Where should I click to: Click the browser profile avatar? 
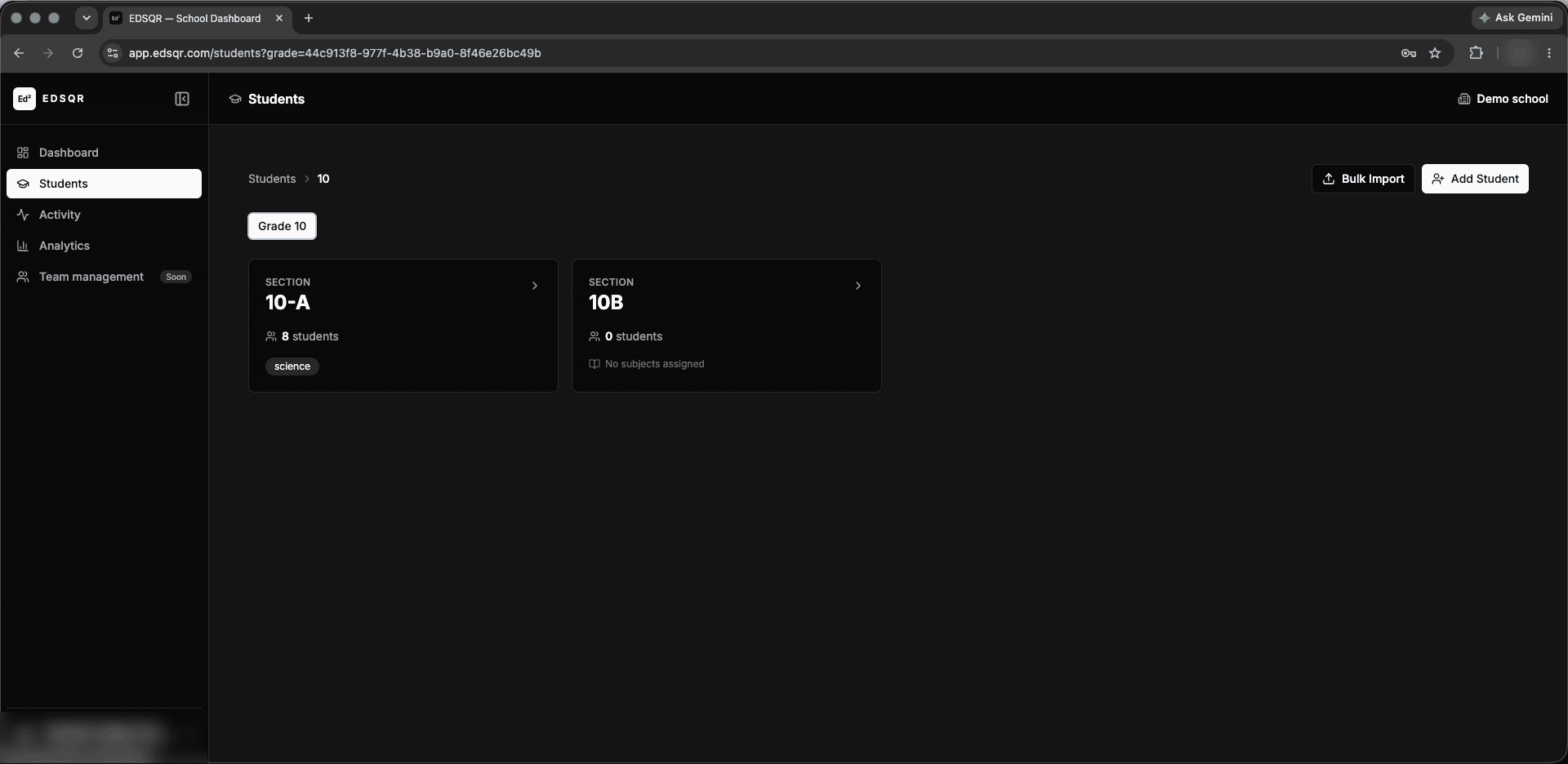pyautogui.click(x=1520, y=53)
